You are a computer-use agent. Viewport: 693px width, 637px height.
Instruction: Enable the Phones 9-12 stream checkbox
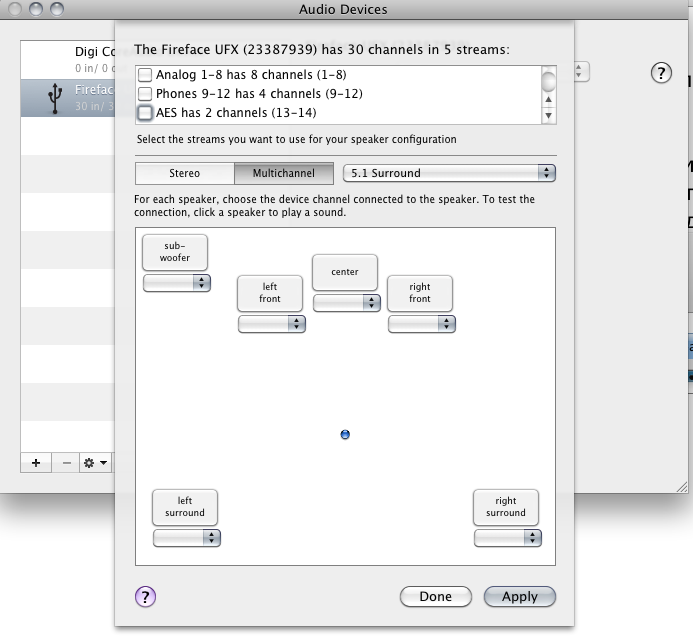(x=145, y=94)
